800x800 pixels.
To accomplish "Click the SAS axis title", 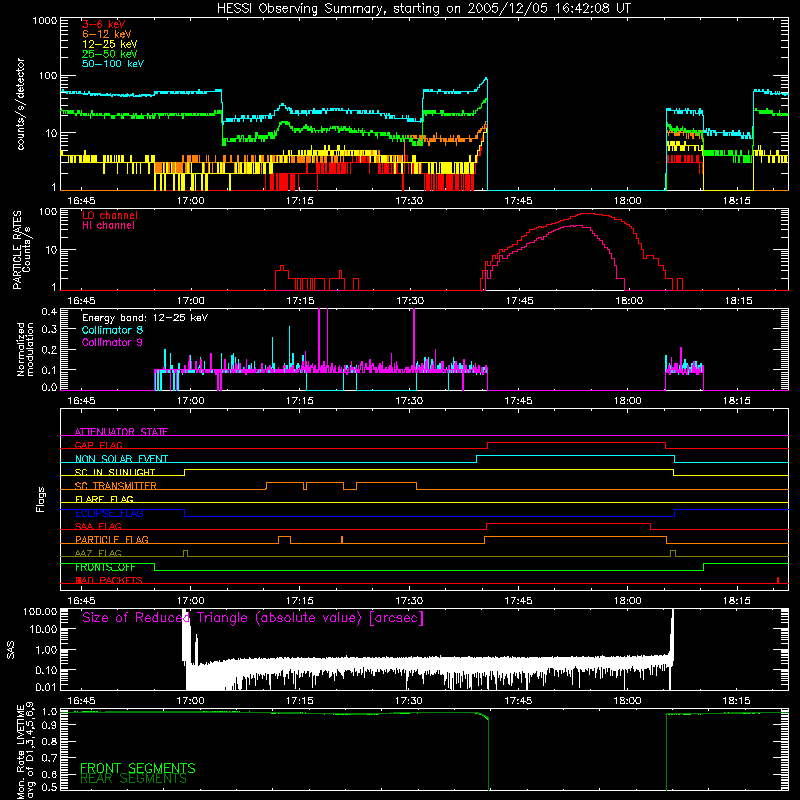I will tap(10, 650).
